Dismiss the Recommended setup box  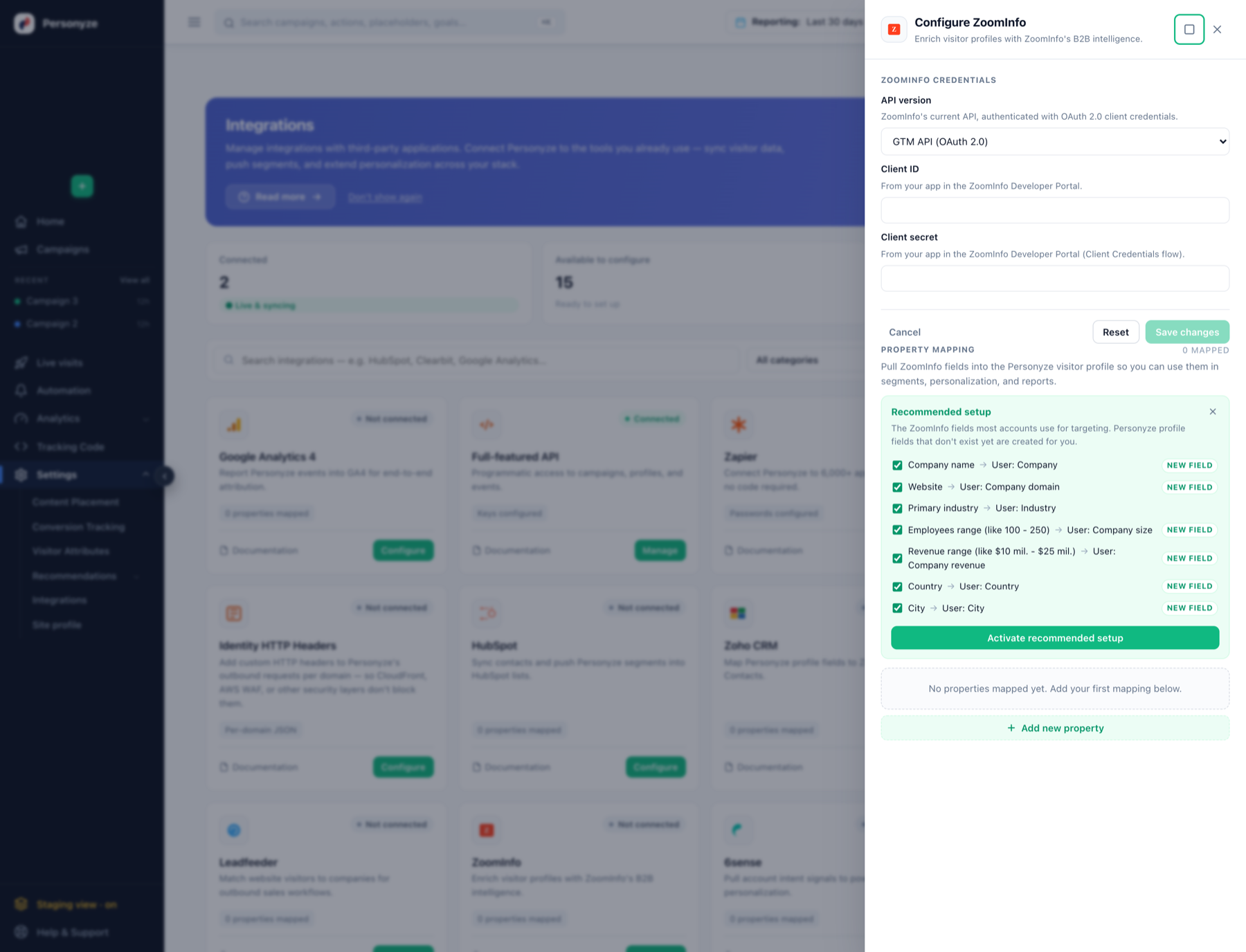click(1213, 412)
